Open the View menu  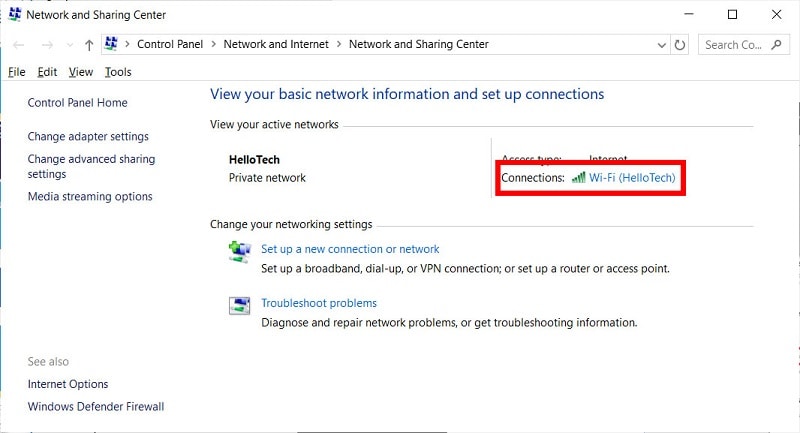[81, 72]
